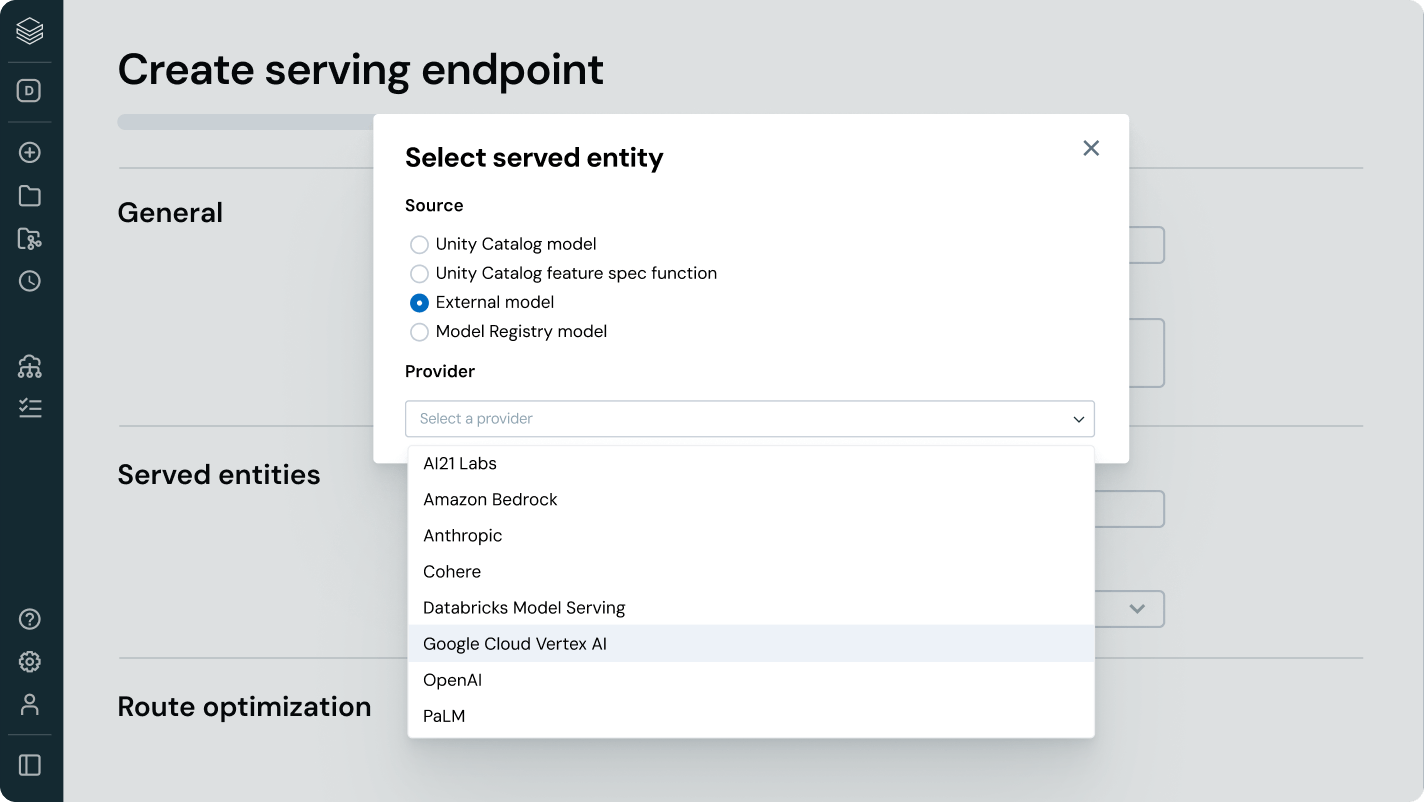Select the External model radio button
The image size is (1424, 802).
(420, 303)
